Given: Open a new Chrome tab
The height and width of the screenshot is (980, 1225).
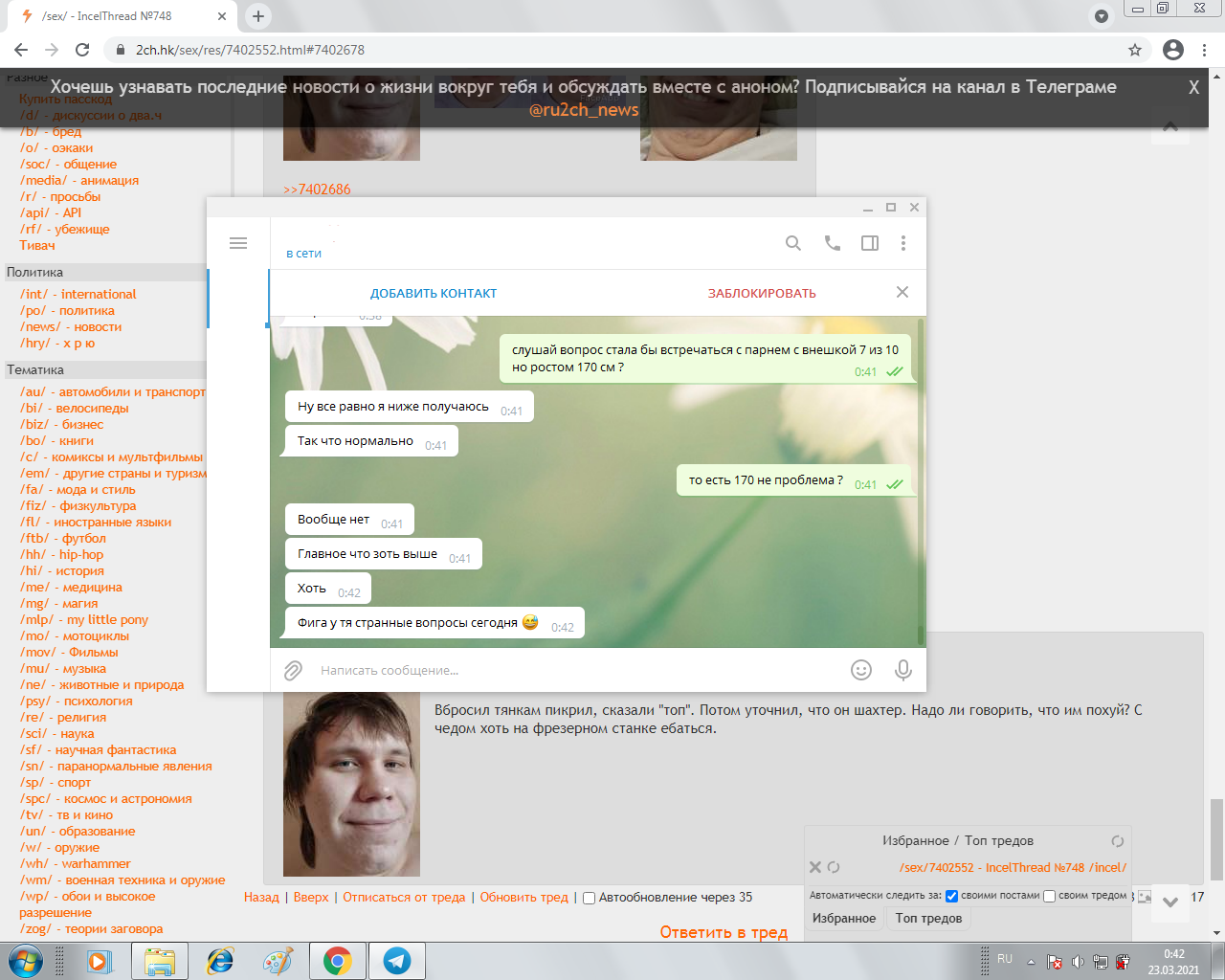Looking at the screenshot, I should pos(258,15).
